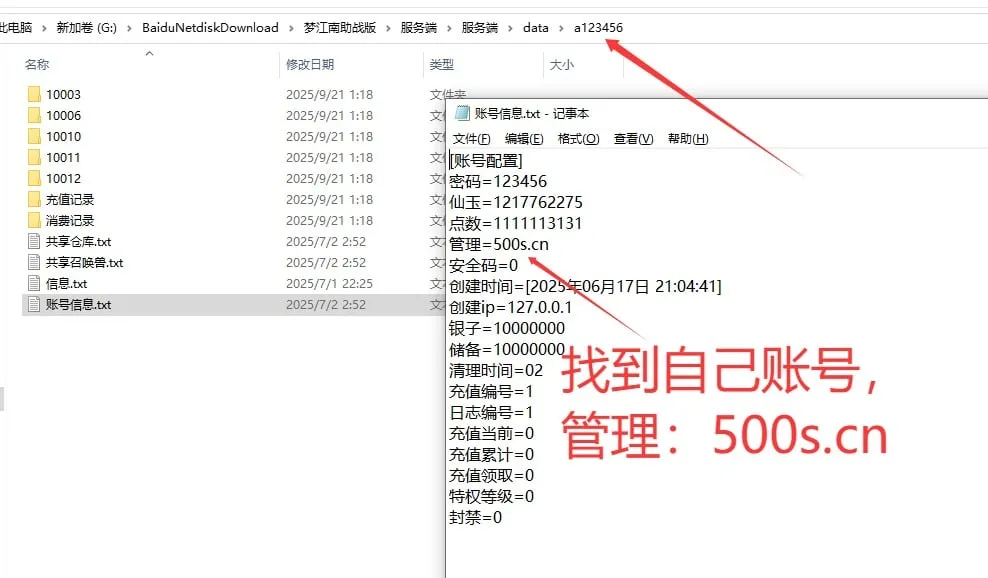
Task: Click a123456 in address bar
Action: point(598,28)
